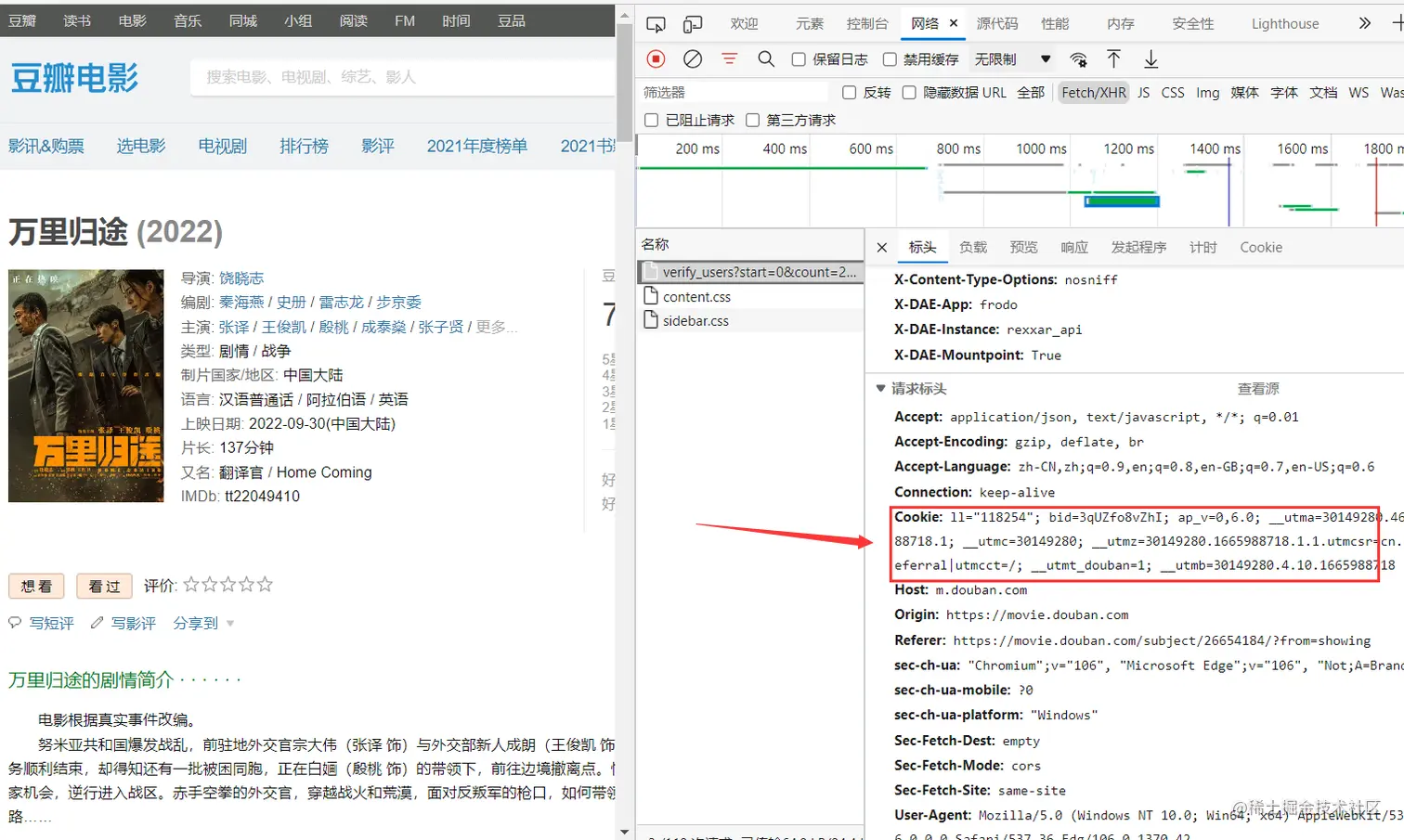Clear the network log
Viewport: 1404px width, 840px height.
693,59
